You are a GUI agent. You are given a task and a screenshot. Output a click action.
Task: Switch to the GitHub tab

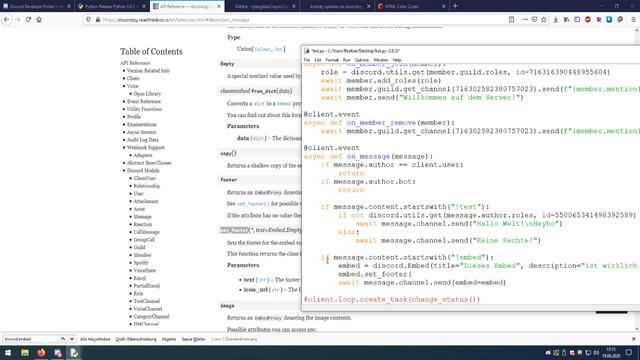[x=261, y=7]
